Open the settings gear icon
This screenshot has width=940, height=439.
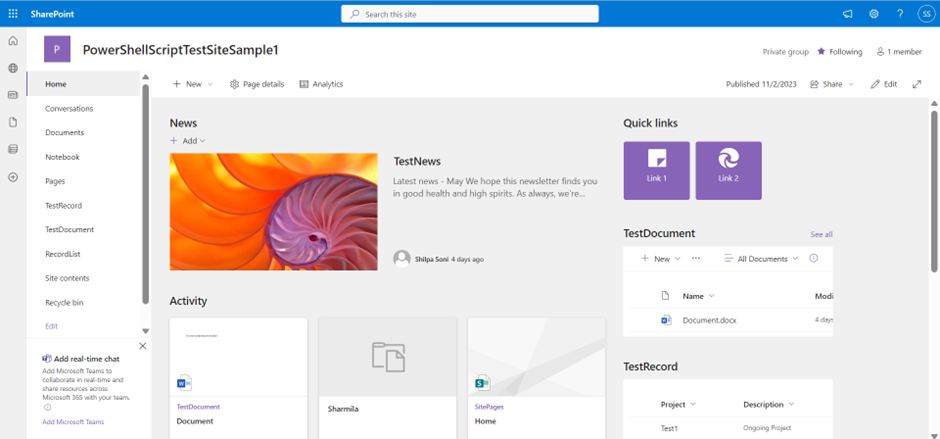click(x=873, y=14)
